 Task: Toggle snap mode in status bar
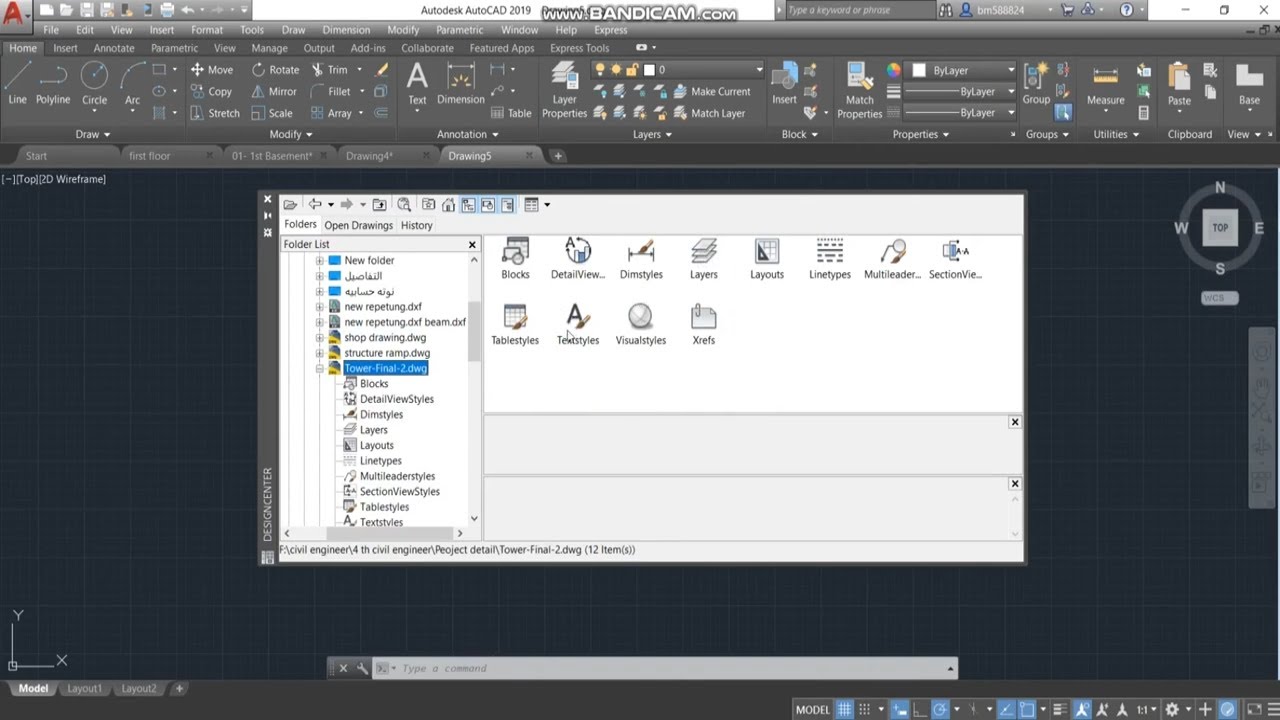point(866,709)
